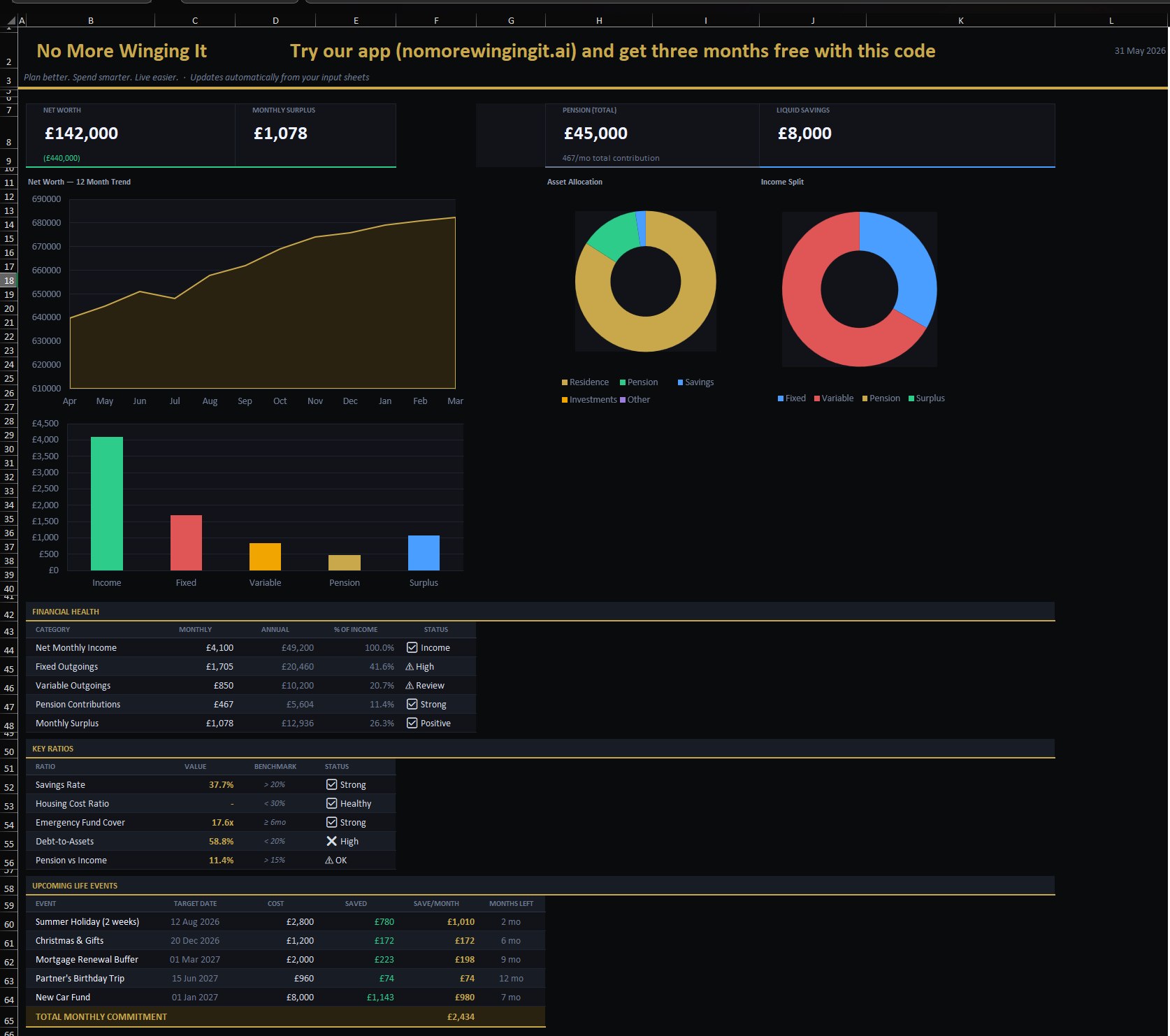Click the warning triangle next to Review
This screenshot has height=1036, width=1170.
tap(410, 686)
